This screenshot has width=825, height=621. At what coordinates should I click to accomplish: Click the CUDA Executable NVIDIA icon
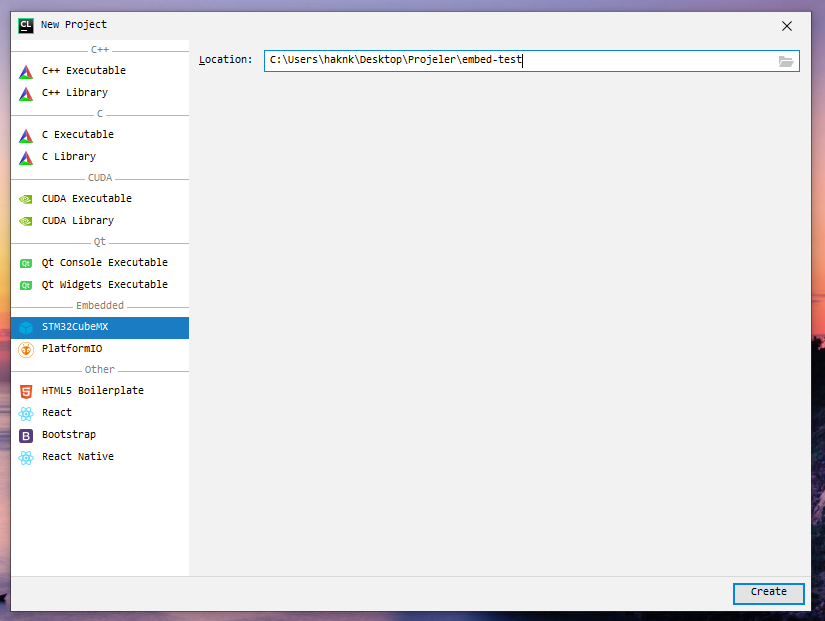click(x=26, y=199)
